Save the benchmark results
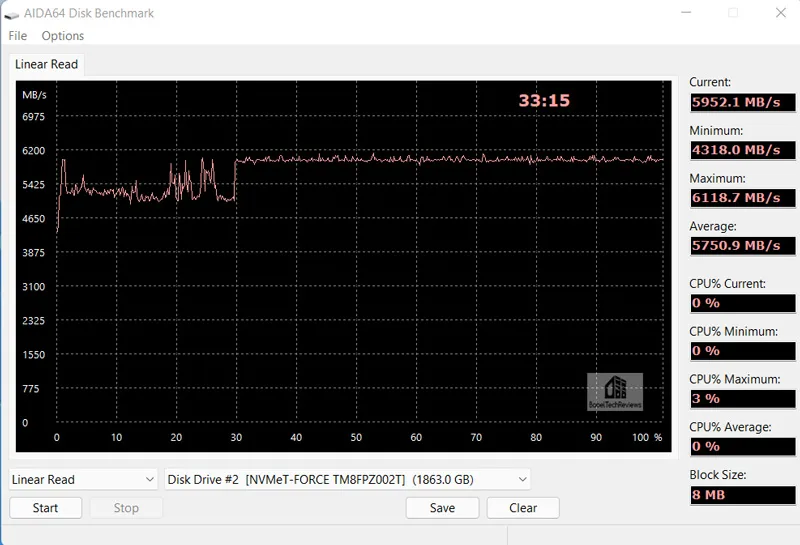Image resolution: width=800 pixels, height=545 pixels. [442, 508]
